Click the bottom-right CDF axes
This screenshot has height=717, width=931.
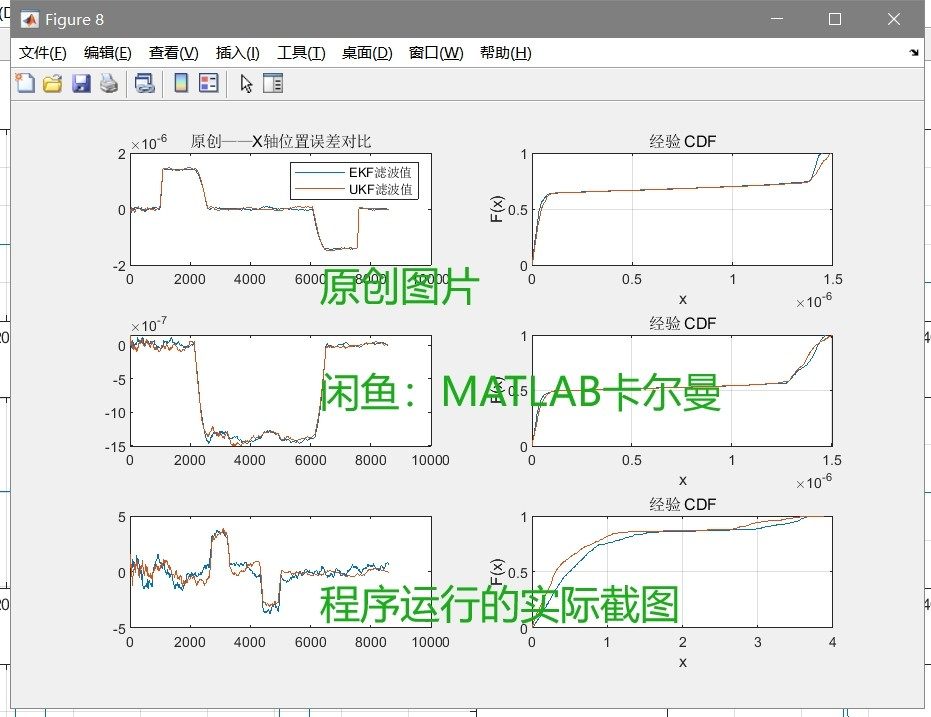tap(682, 572)
